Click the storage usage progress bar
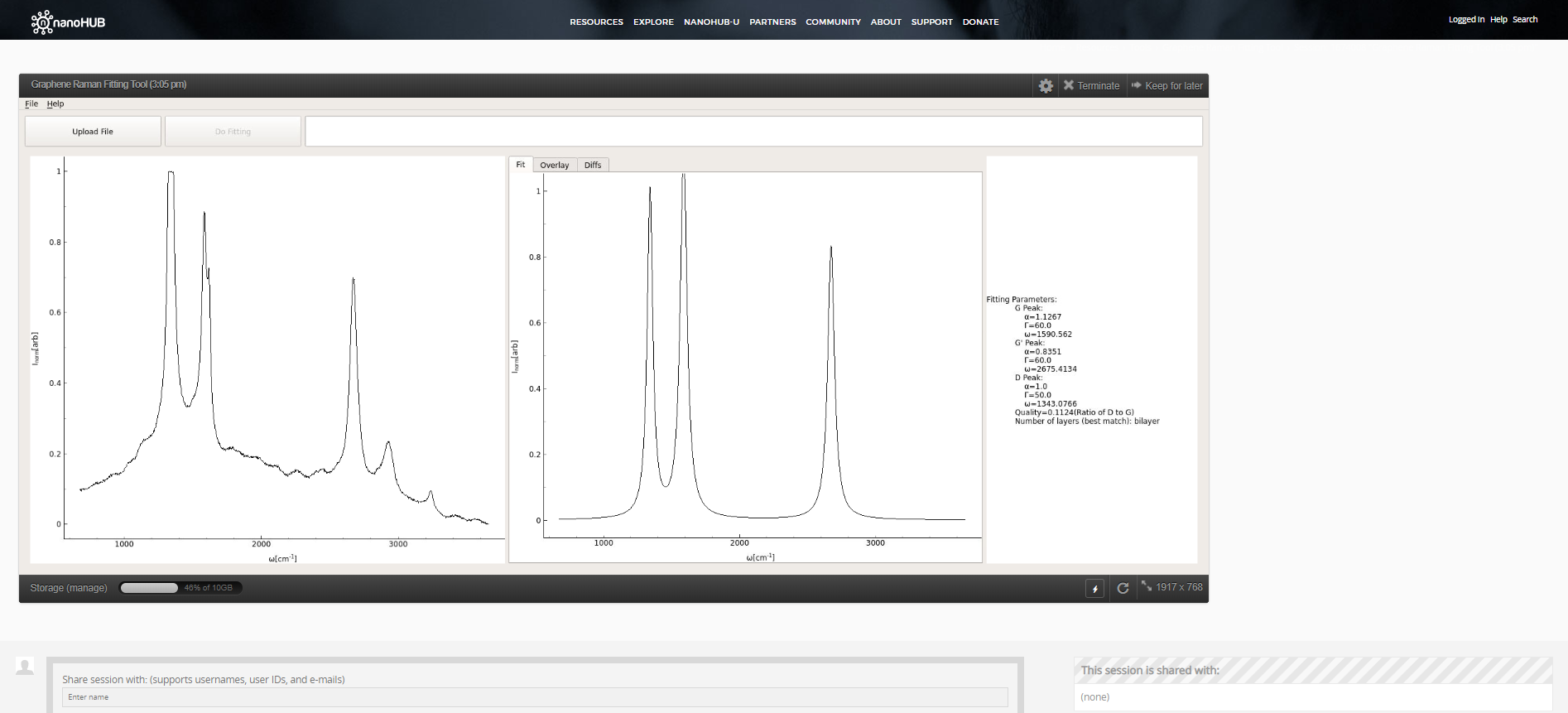Image resolution: width=1568 pixels, height=713 pixels. click(180, 588)
